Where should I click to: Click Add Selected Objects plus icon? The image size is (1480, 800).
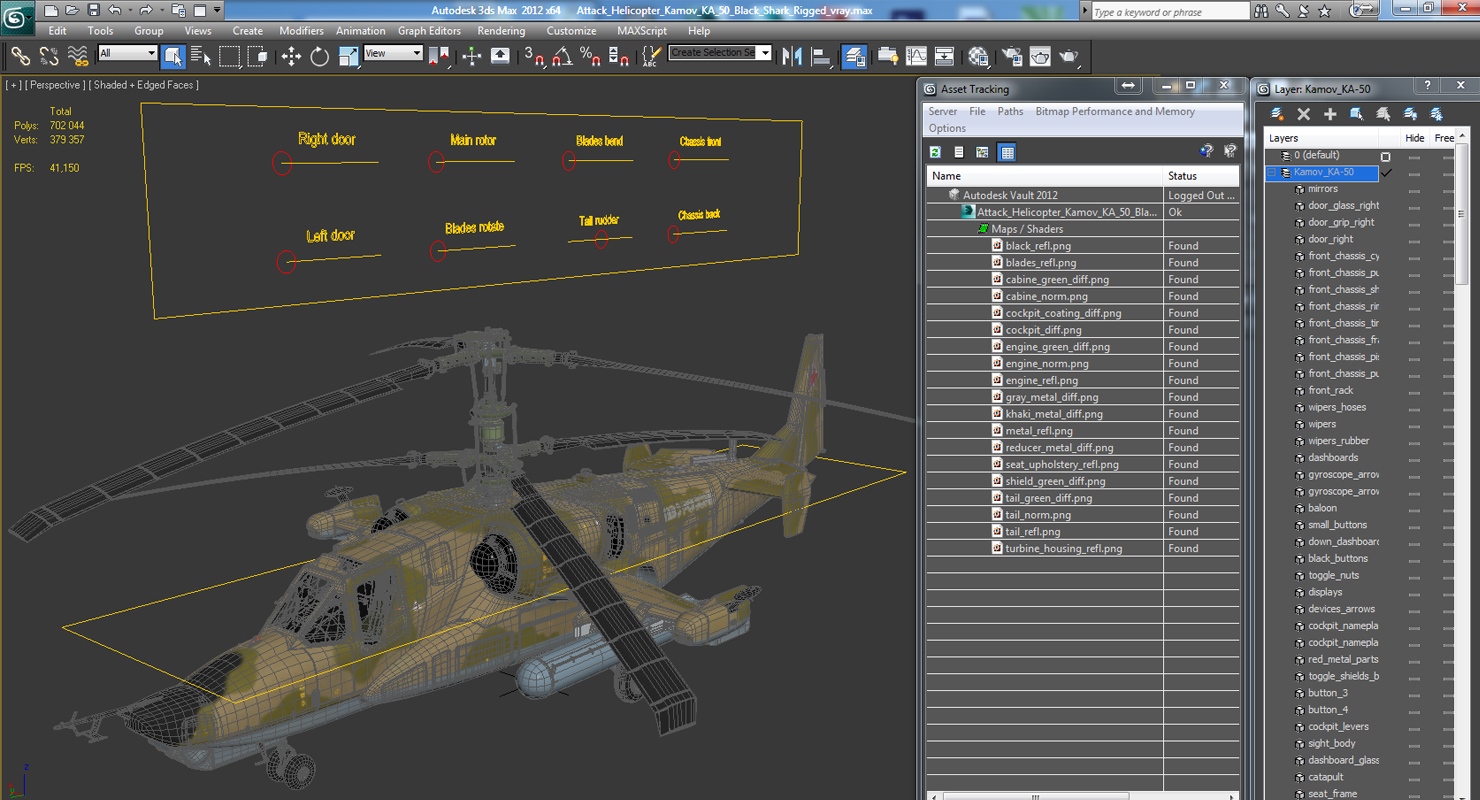1330,114
